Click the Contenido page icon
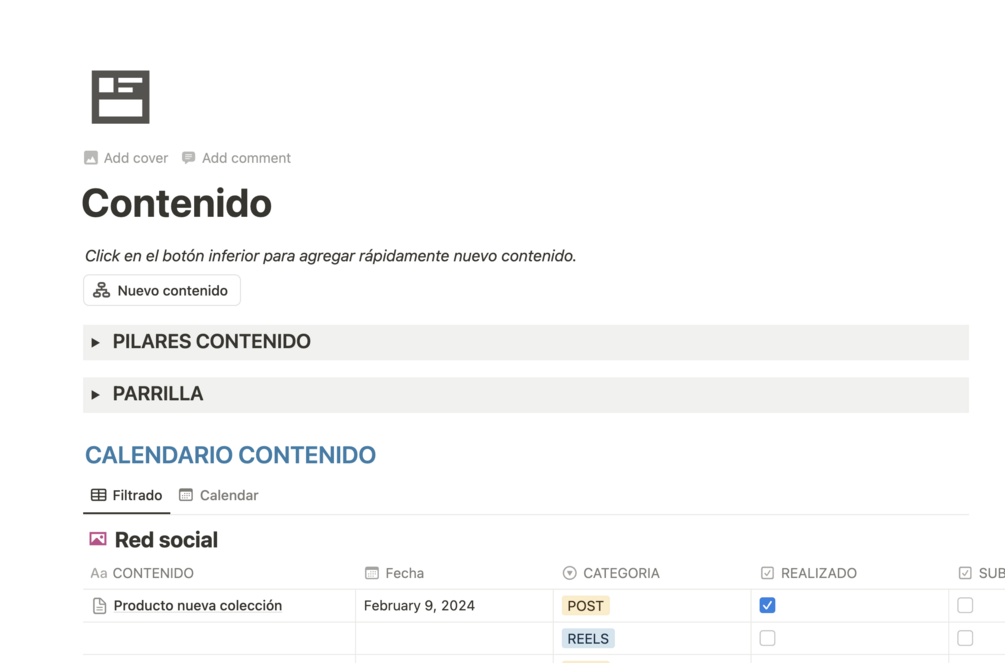This screenshot has width=1005, height=663. (120, 97)
